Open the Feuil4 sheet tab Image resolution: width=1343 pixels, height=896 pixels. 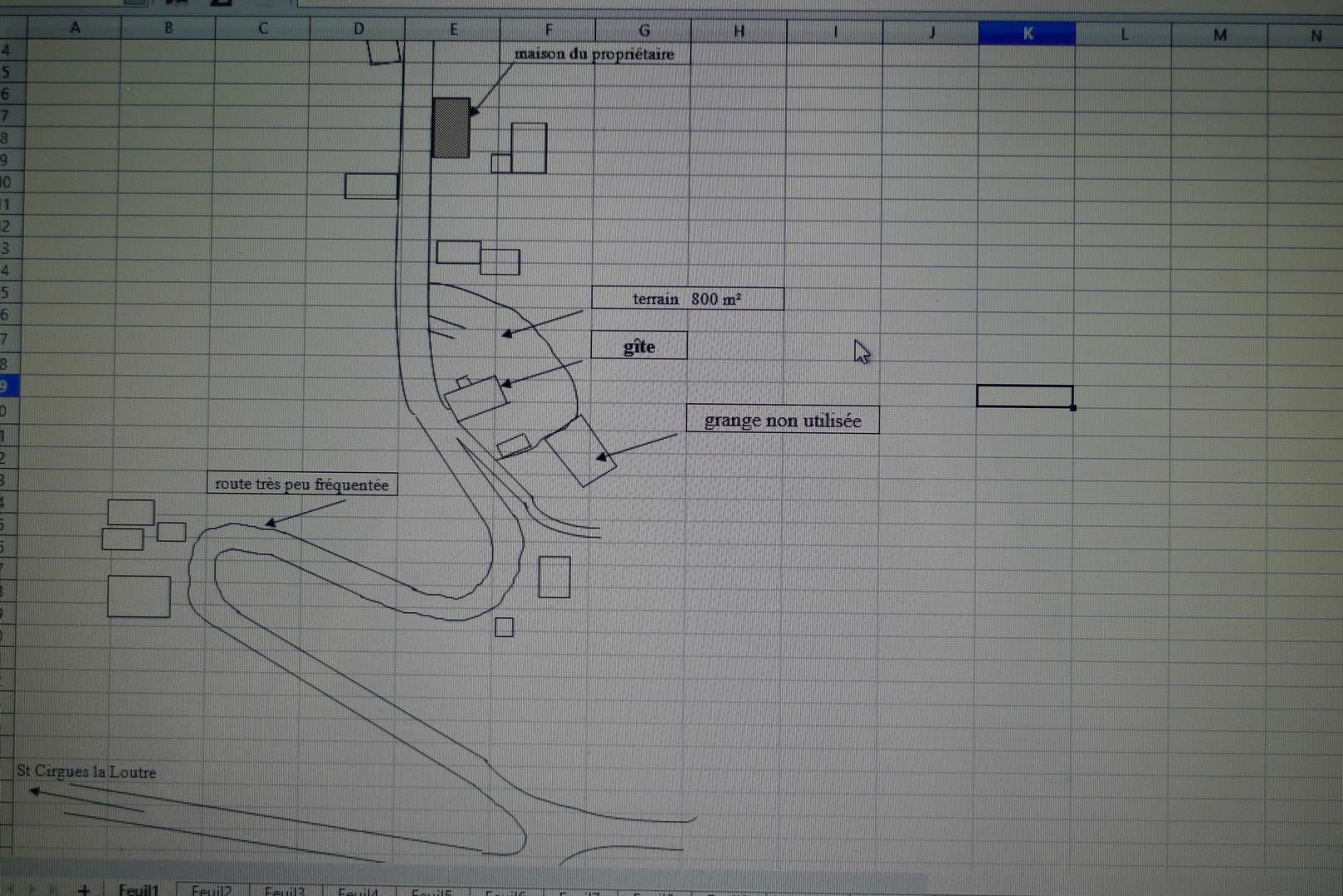358,892
